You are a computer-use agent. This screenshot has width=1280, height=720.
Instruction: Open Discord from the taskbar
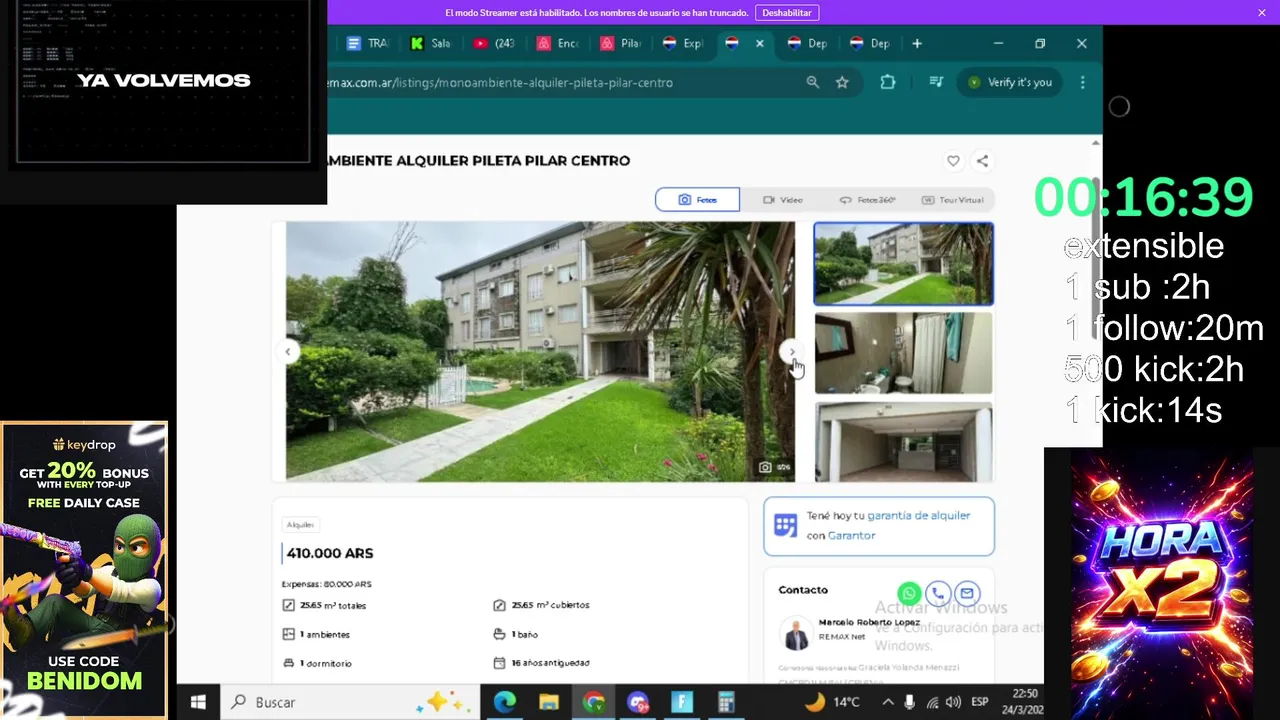638,702
